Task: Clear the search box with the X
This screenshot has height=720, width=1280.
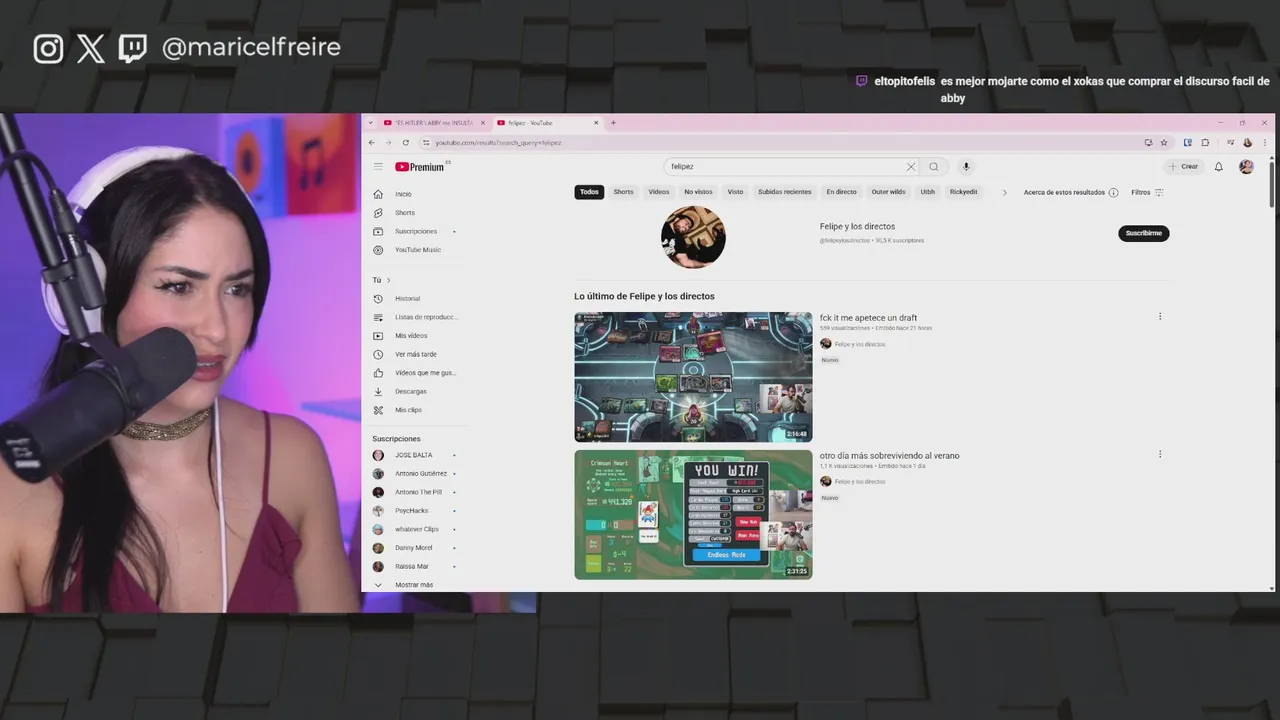Action: click(911, 167)
